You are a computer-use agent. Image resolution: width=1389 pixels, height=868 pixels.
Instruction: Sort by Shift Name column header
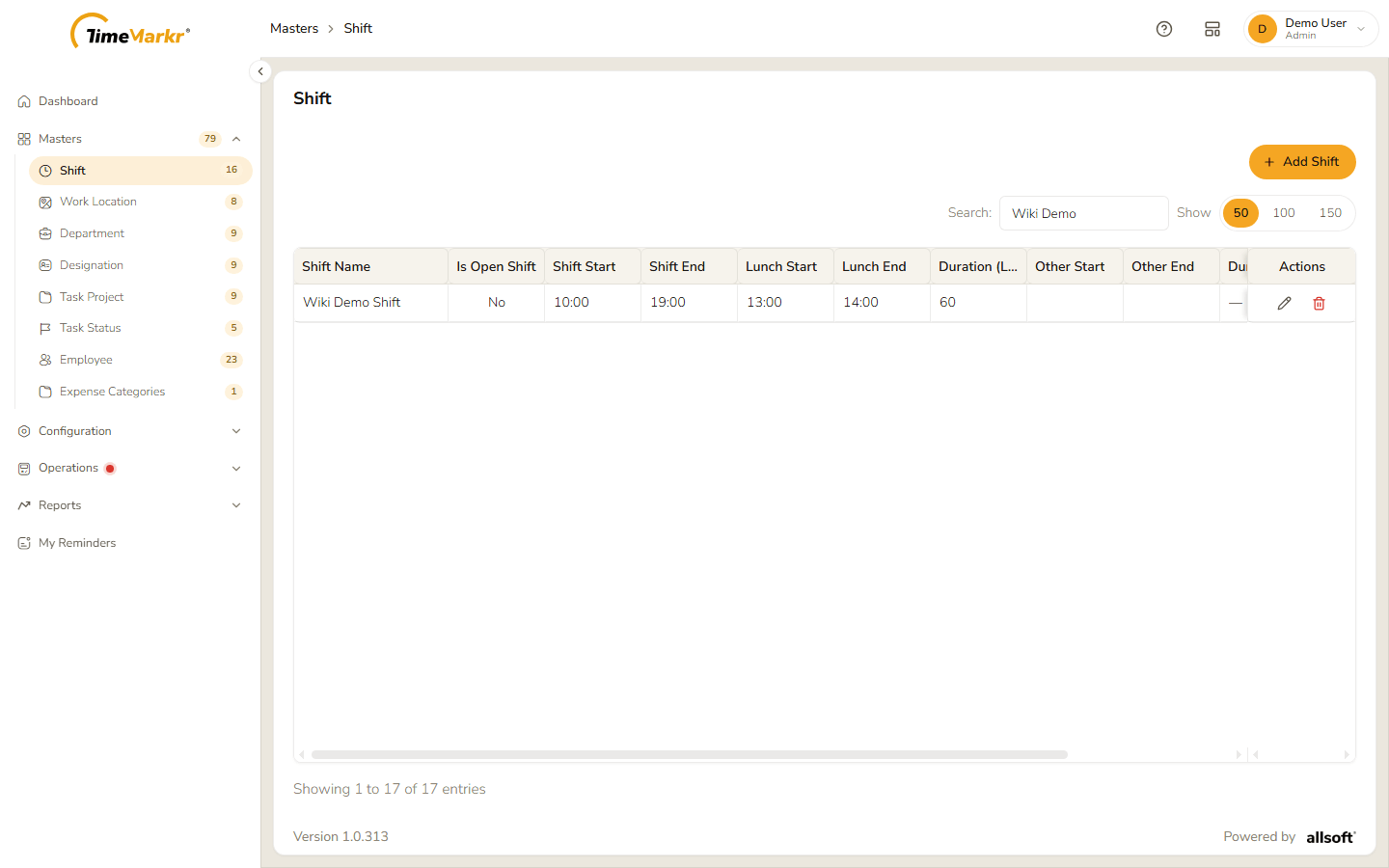[370, 266]
